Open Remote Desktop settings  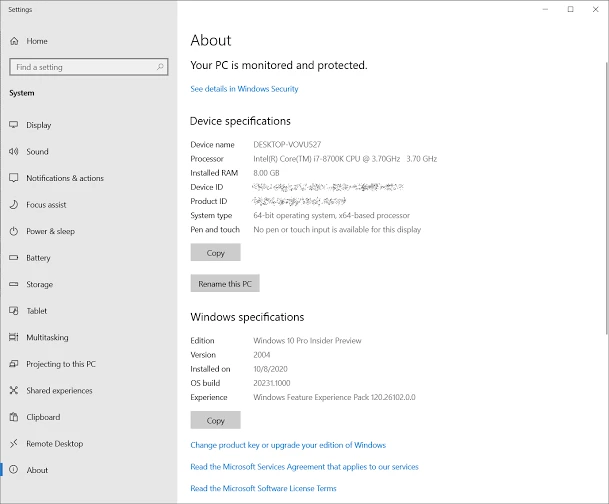point(89,443)
